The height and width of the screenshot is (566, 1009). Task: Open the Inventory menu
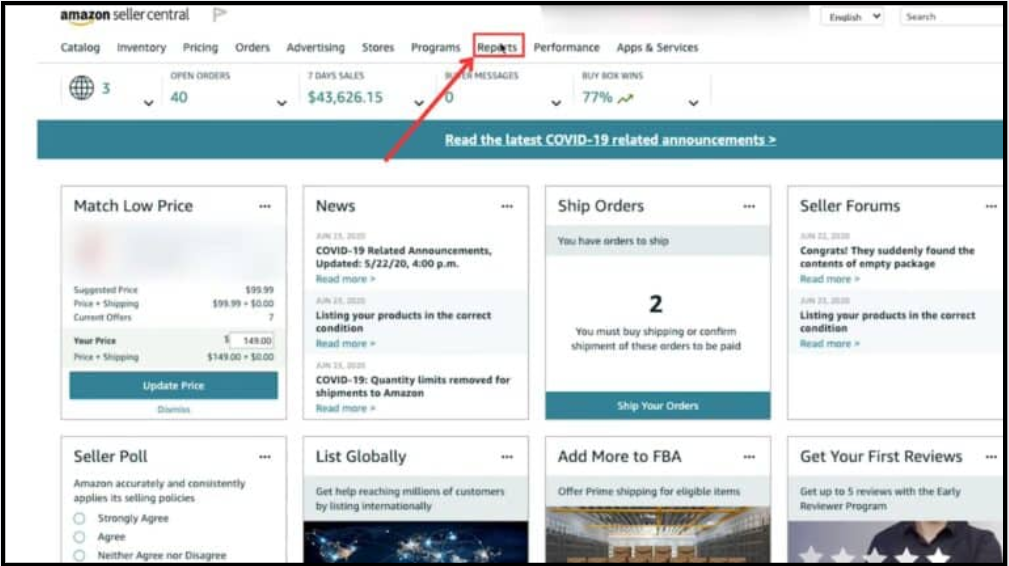click(141, 47)
